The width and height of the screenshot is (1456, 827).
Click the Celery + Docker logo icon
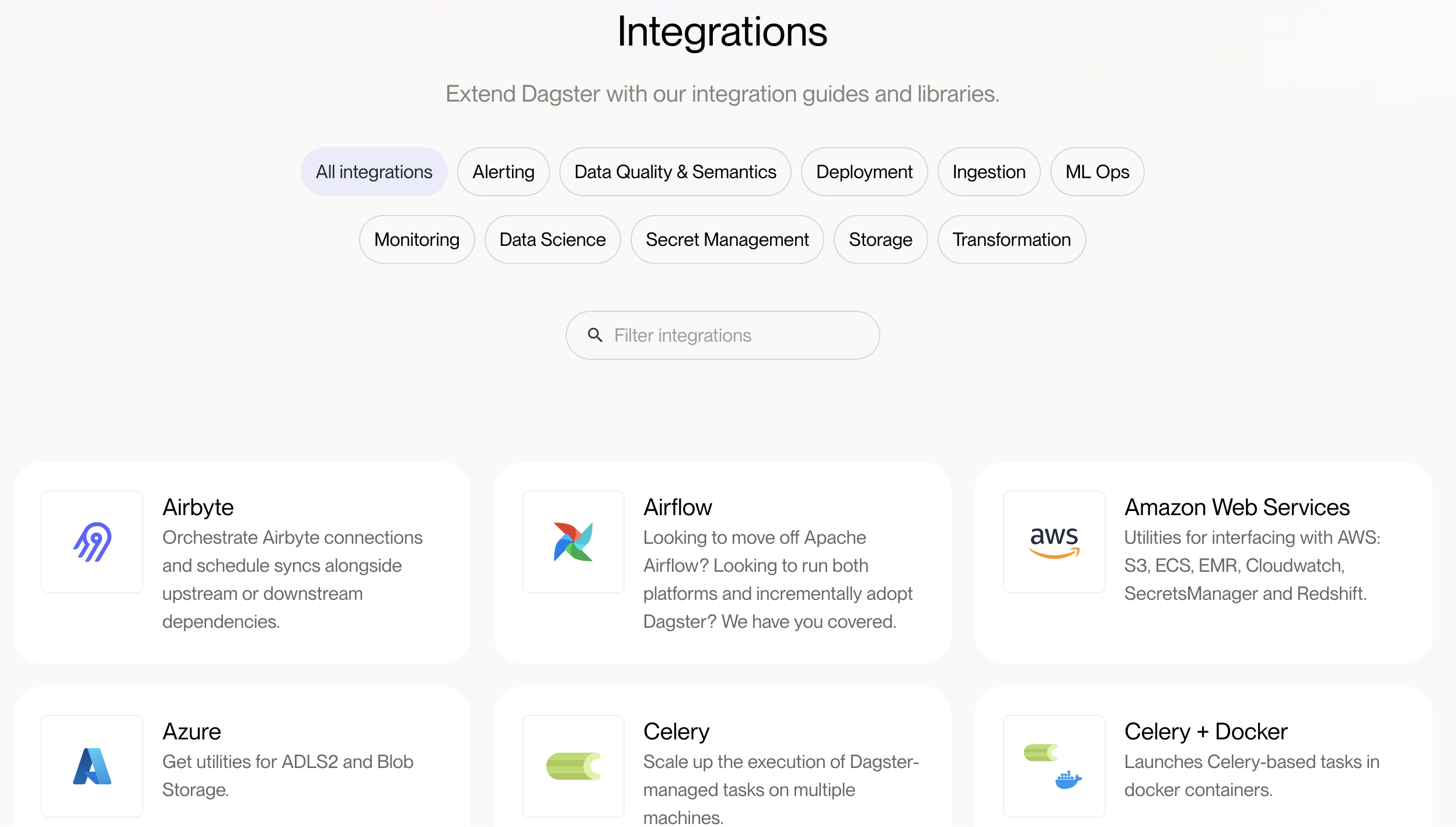pos(1054,766)
